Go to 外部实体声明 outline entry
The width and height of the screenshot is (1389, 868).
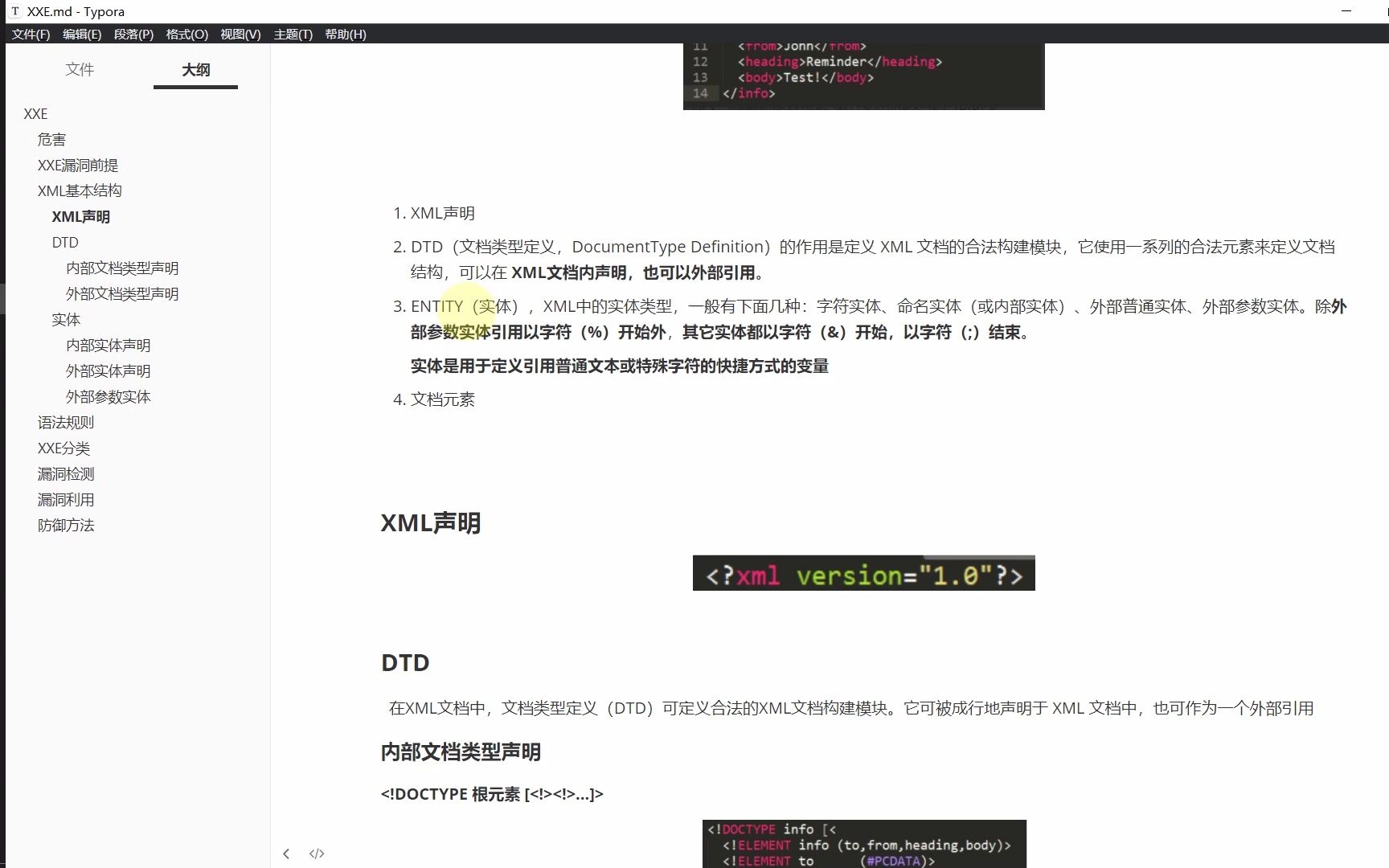click(109, 371)
